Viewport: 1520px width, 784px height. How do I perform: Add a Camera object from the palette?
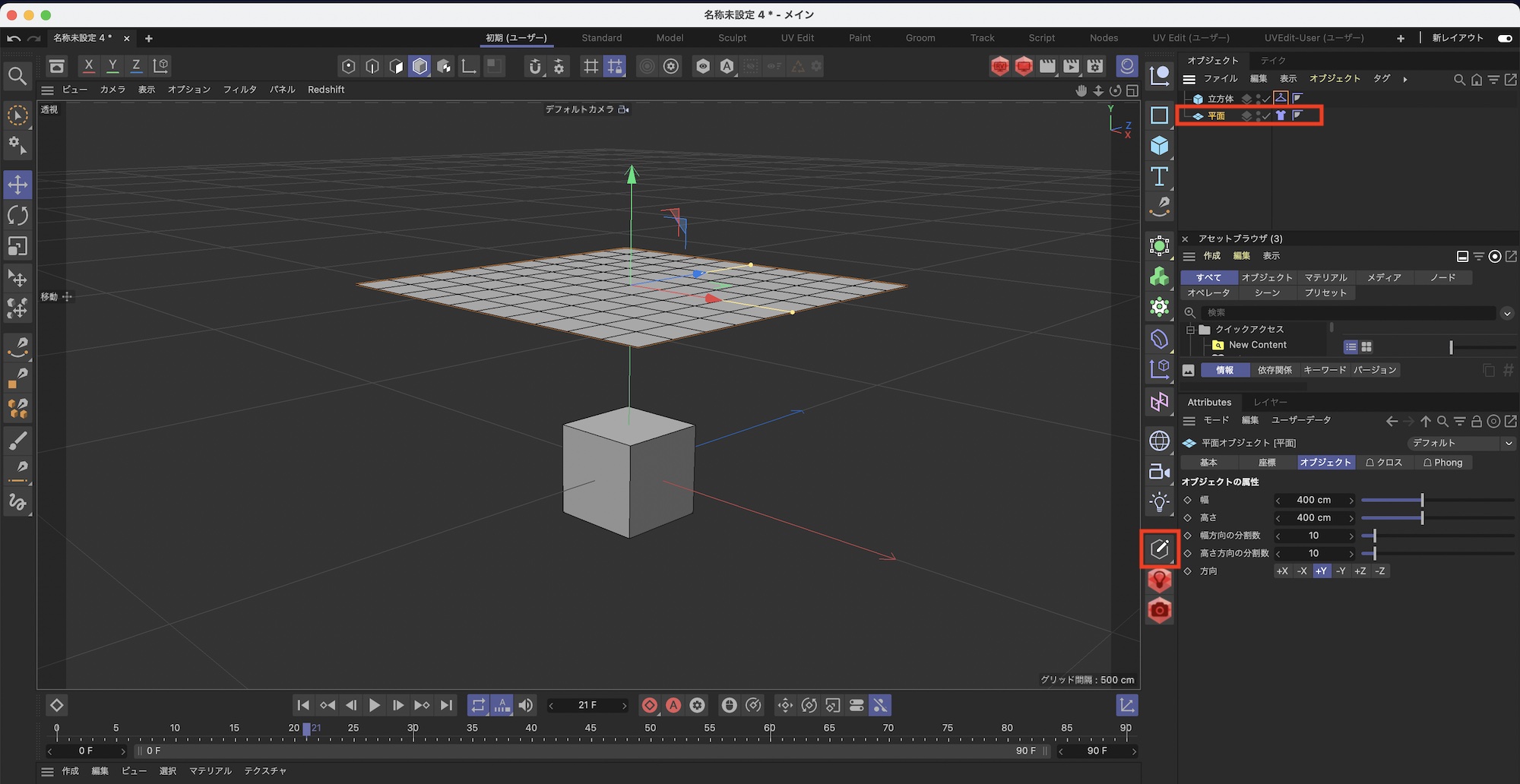[1159, 472]
